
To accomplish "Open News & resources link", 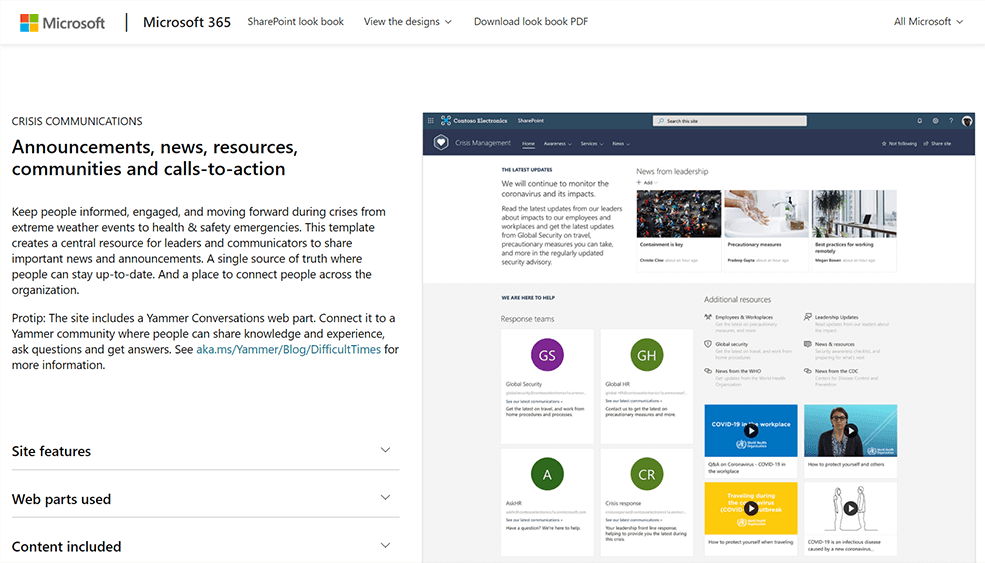I will tap(835, 344).
